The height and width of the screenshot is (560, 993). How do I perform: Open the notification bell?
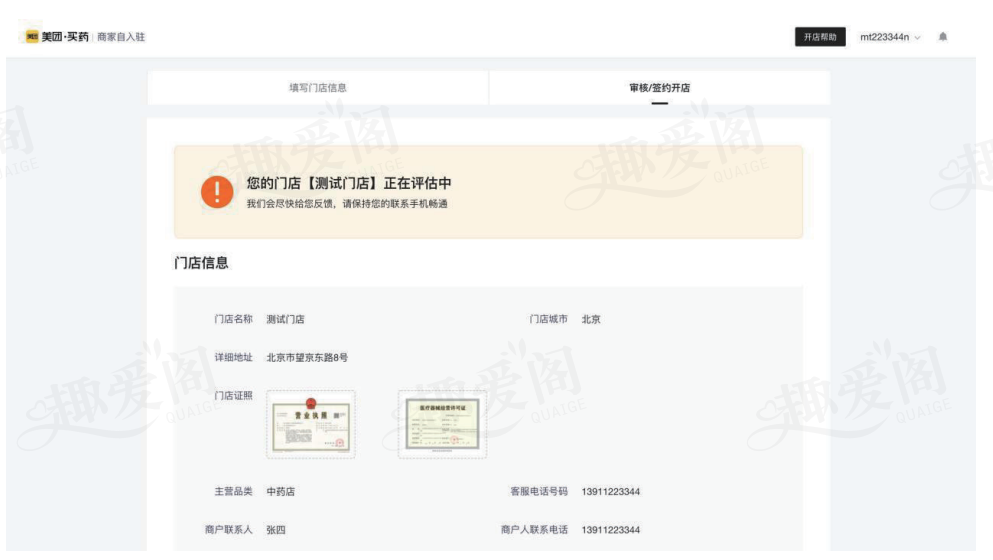point(942,37)
